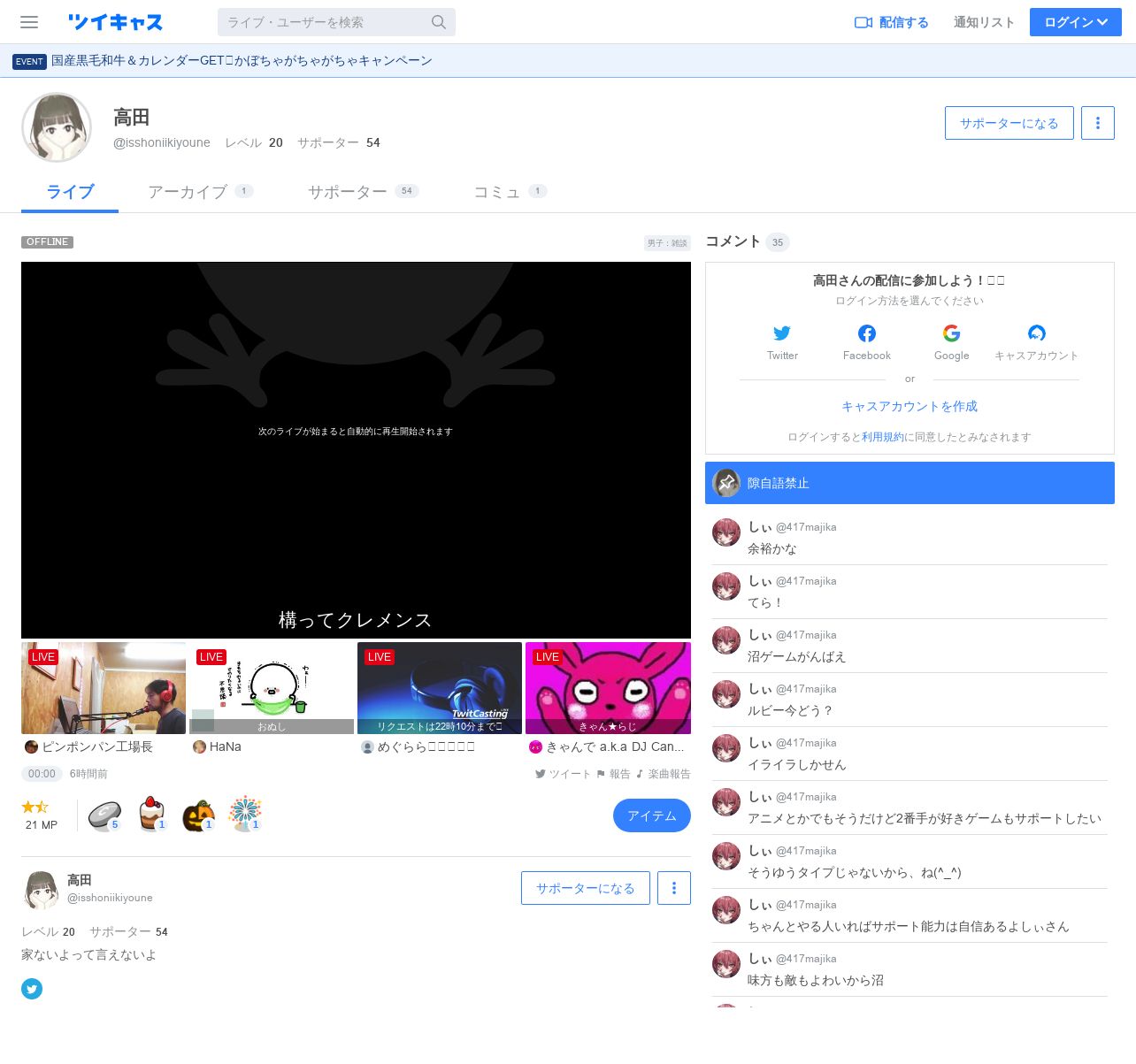Click the search magnifier icon
The image size is (1136, 1064).
tap(439, 22)
